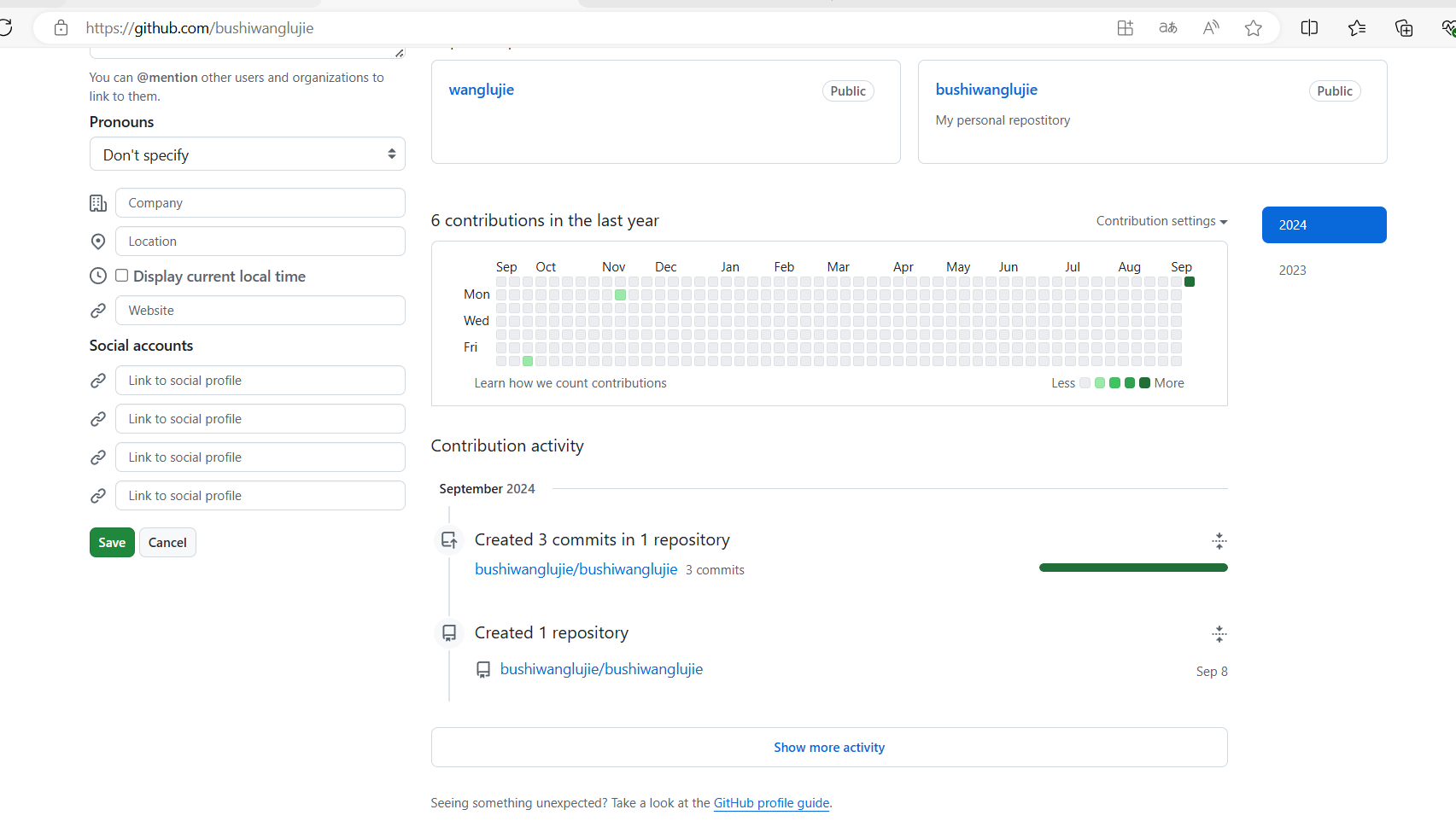
Task: Open split screen view icon
Action: [1309, 28]
